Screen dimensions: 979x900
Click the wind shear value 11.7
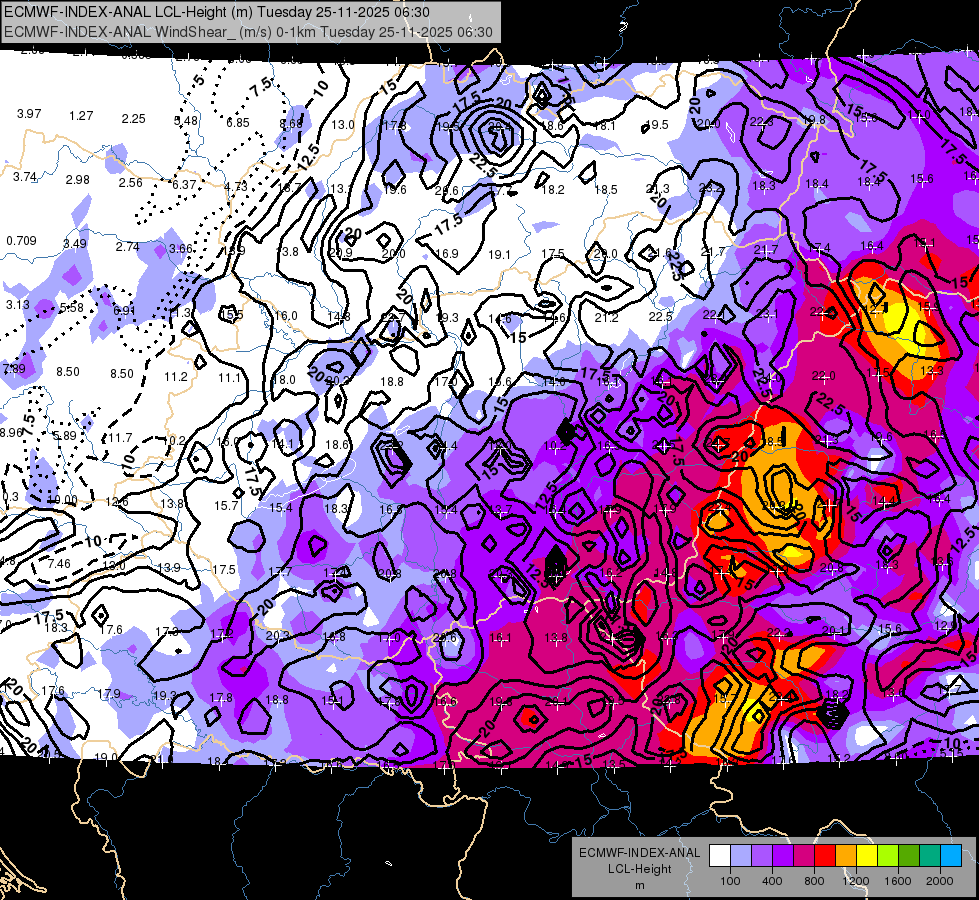point(120,438)
